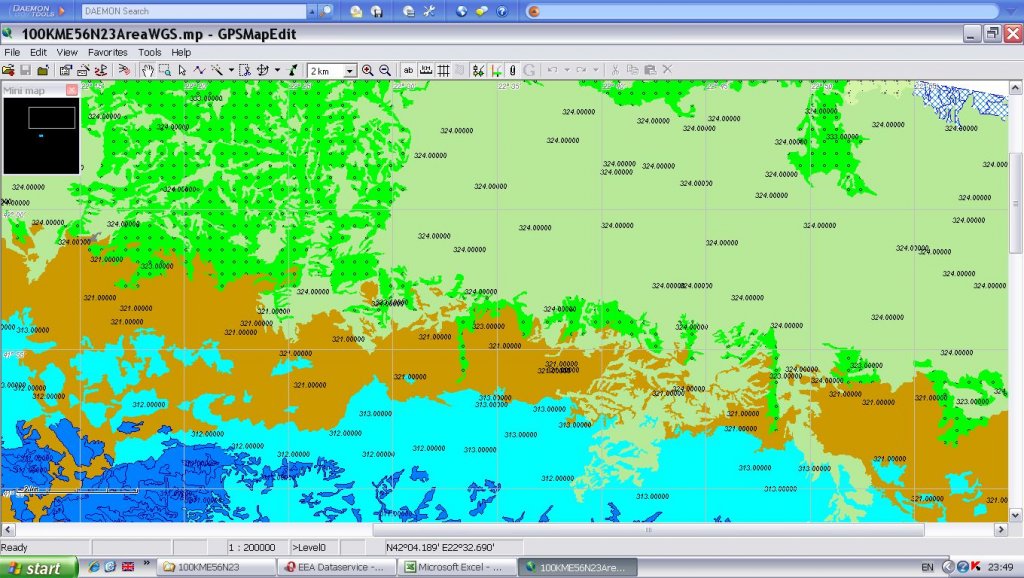Click the zoom out magnifier icon
The height and width of the screenshot is (578, 1024).
385,70
